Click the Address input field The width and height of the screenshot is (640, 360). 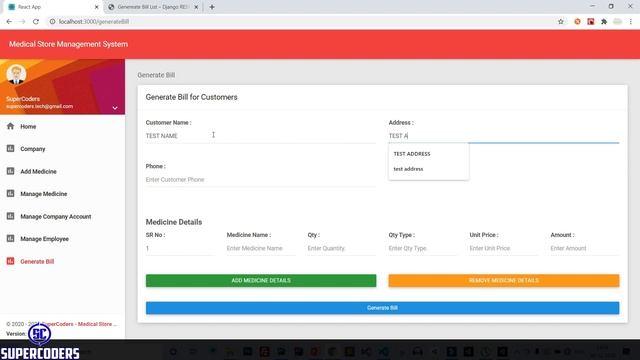504,136
